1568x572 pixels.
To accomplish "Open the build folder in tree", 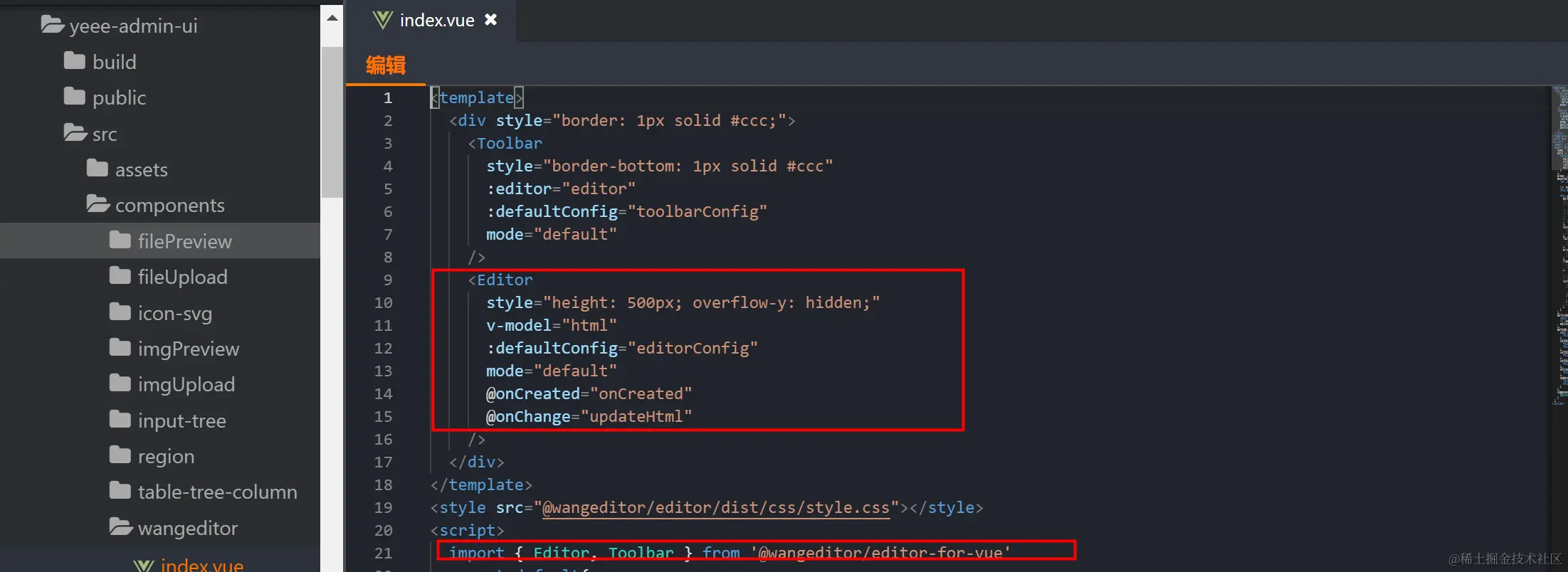I will click(114, 62).
